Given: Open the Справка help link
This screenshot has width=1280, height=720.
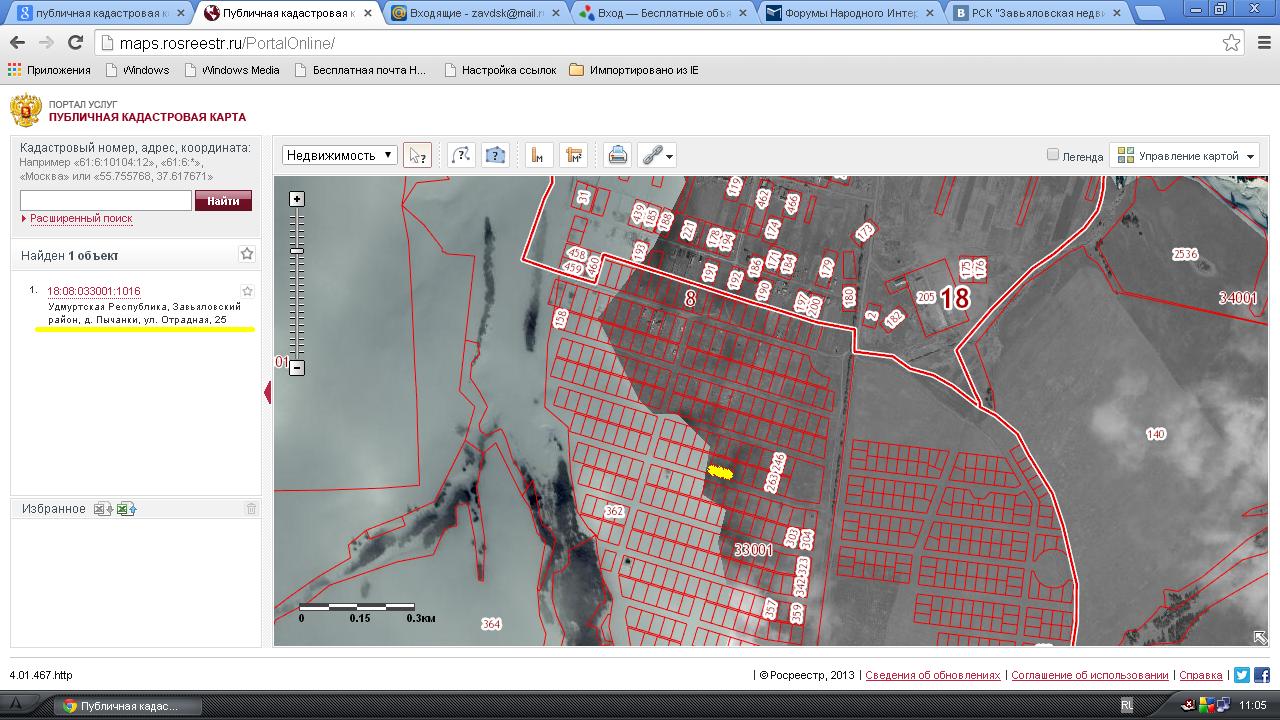Looking at the screenshot, I should [x=1200, y=675].
